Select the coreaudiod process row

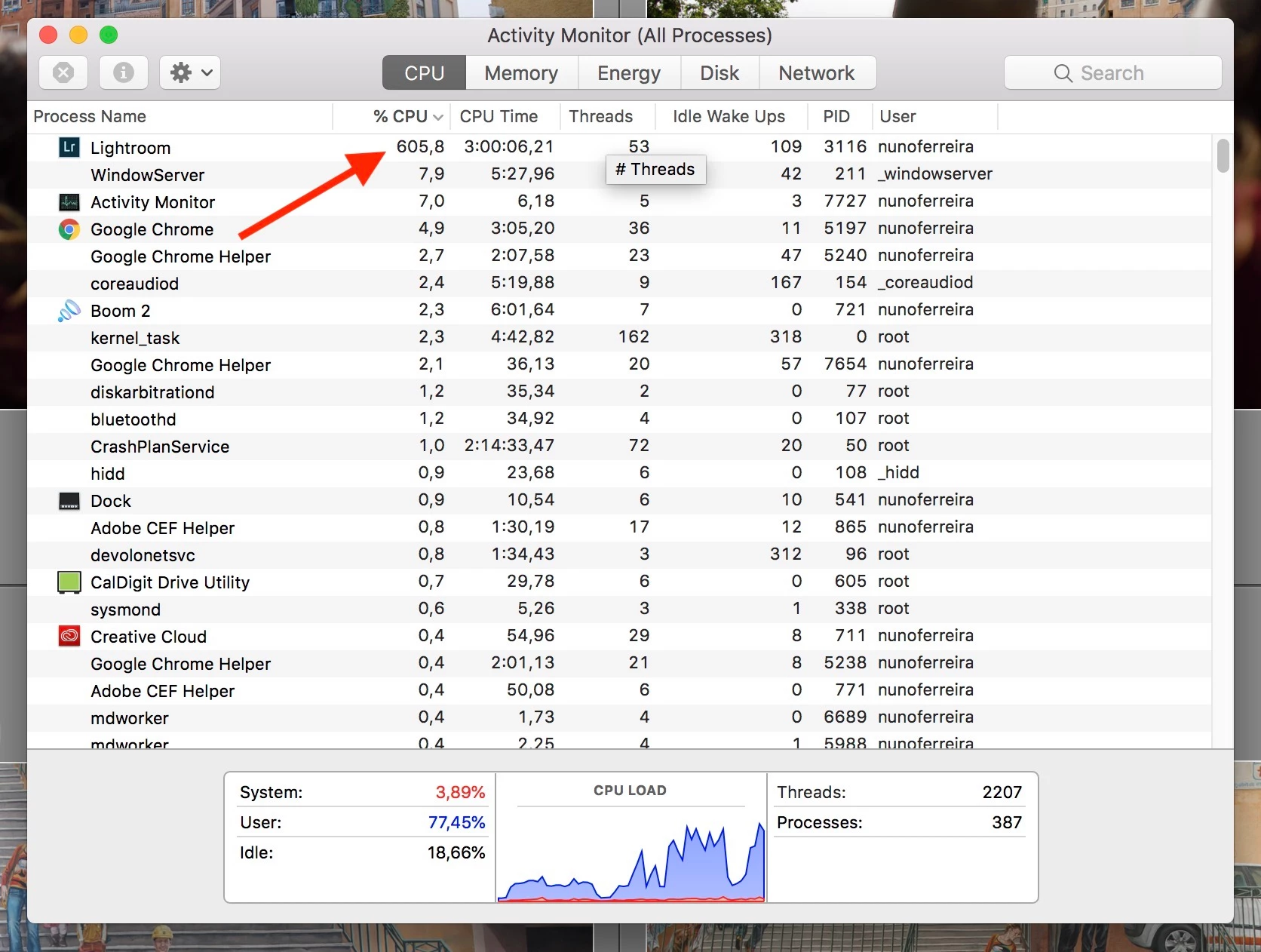click(620, 283)
